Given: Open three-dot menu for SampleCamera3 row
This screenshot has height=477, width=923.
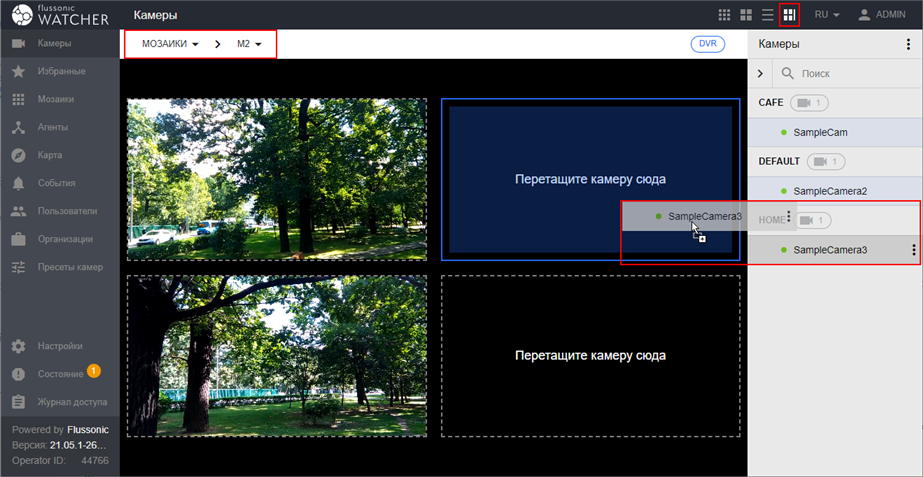Looking at the screenshot, I should tap(913, 250).
